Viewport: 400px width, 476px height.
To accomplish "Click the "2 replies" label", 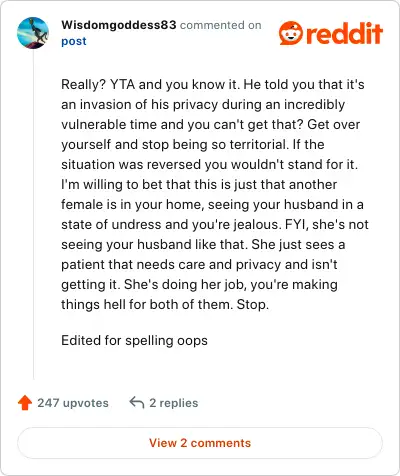I will point(174,403).
